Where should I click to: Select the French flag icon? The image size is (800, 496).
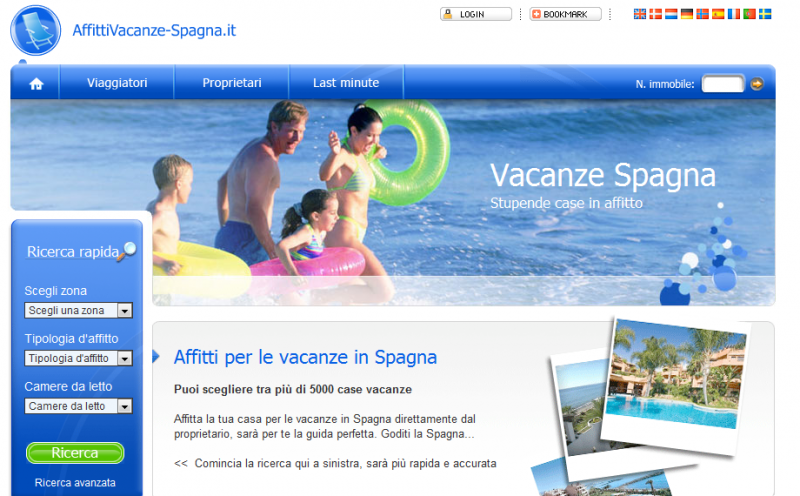point(734,14)
